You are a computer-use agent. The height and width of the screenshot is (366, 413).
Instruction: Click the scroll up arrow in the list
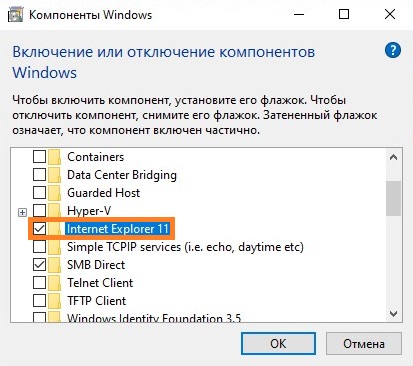coord(393,157)
